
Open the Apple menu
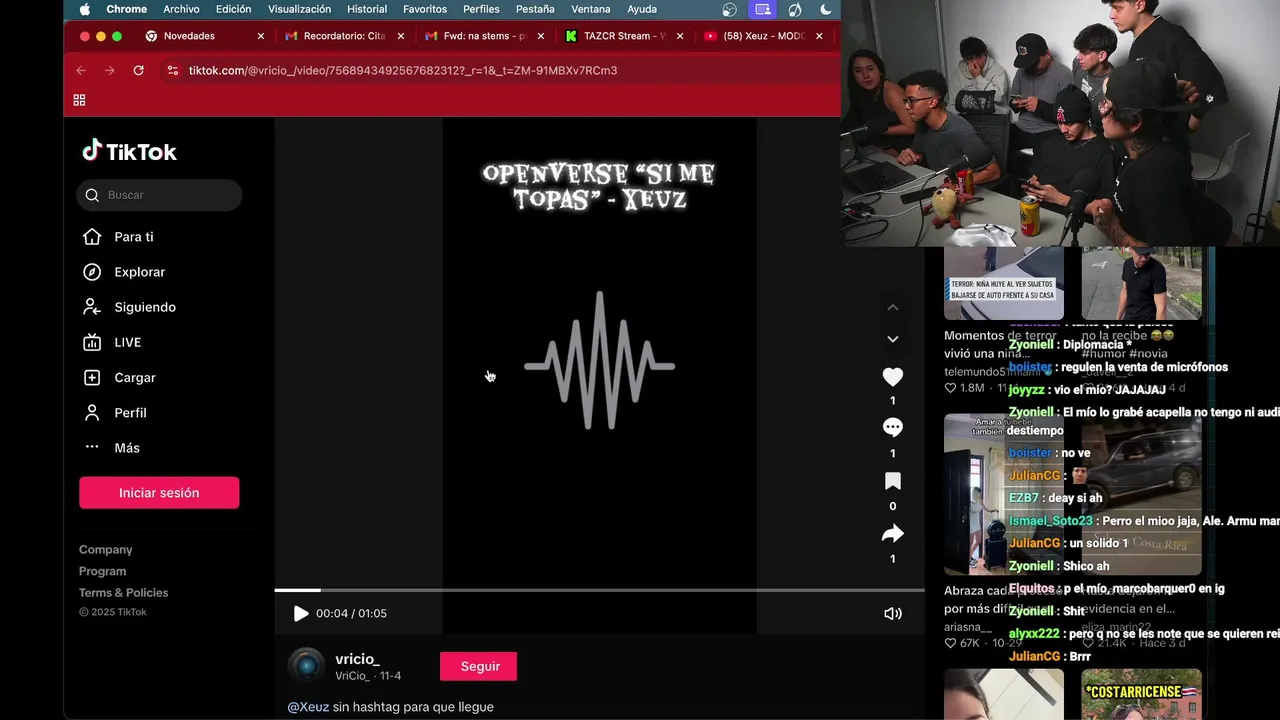(85, 9)
